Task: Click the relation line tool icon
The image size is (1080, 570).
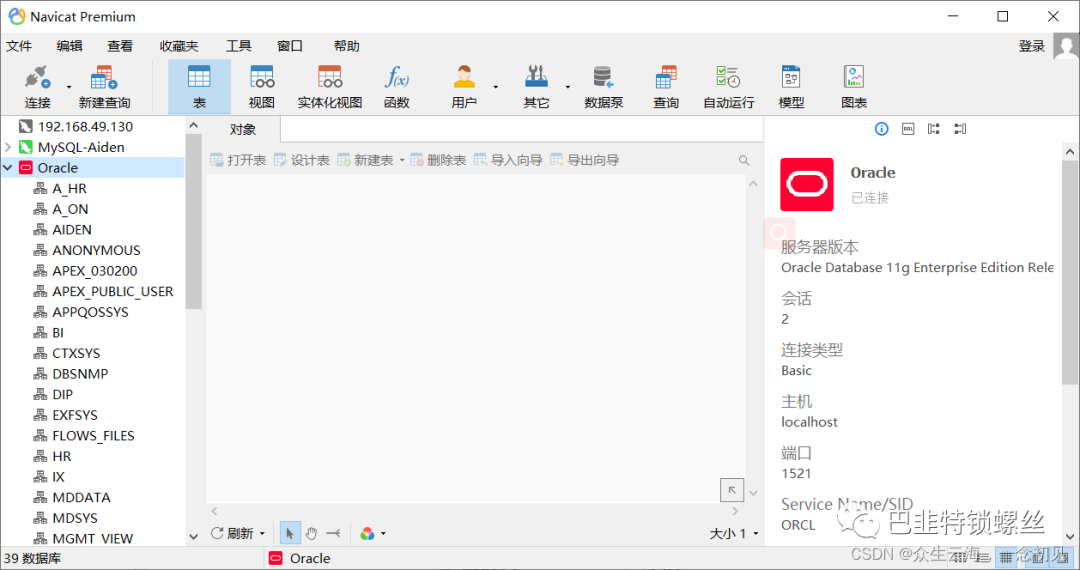Action: [x=333, y=534]
